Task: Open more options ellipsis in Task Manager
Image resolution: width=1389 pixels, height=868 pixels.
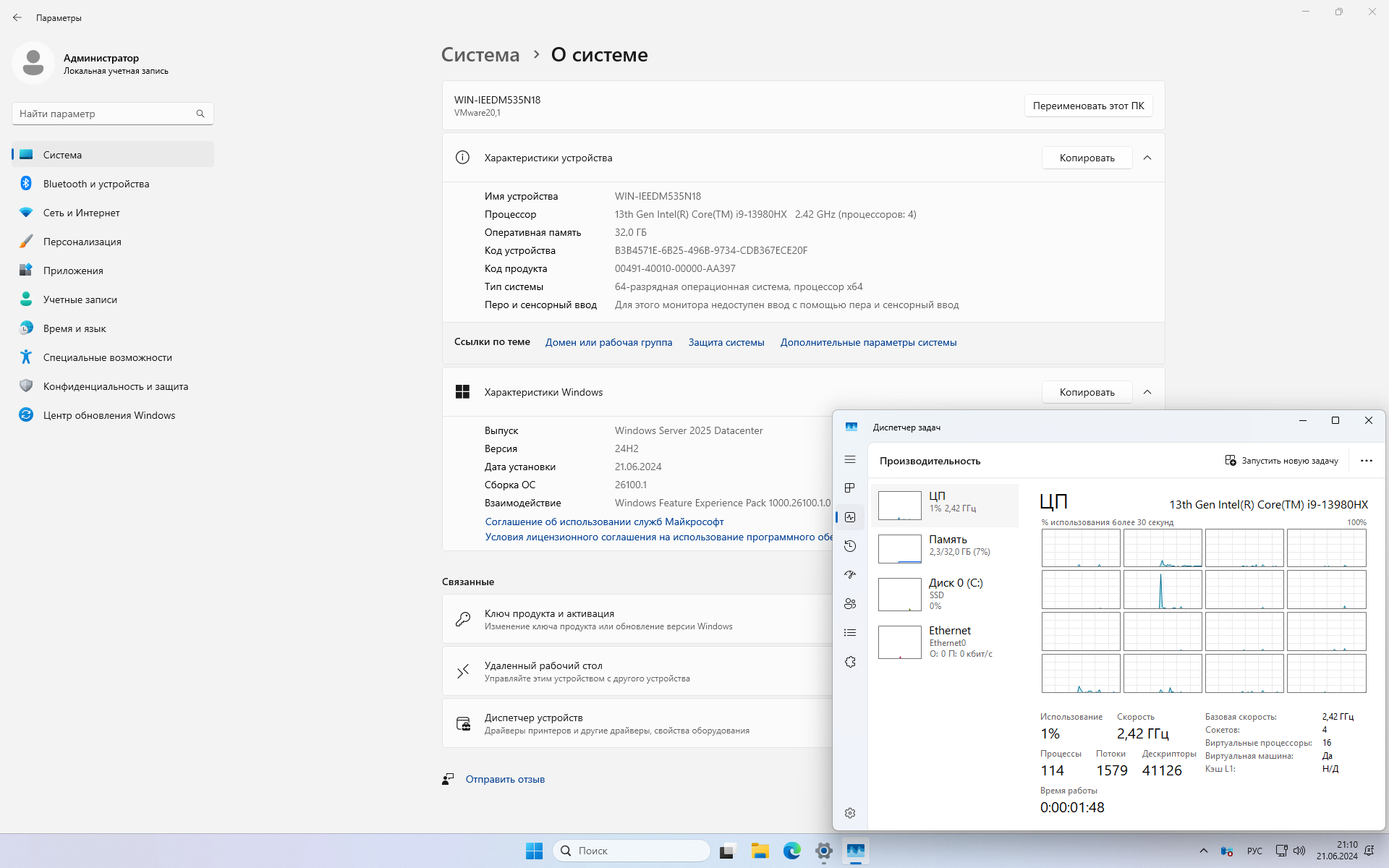Action: (1366, 461)
